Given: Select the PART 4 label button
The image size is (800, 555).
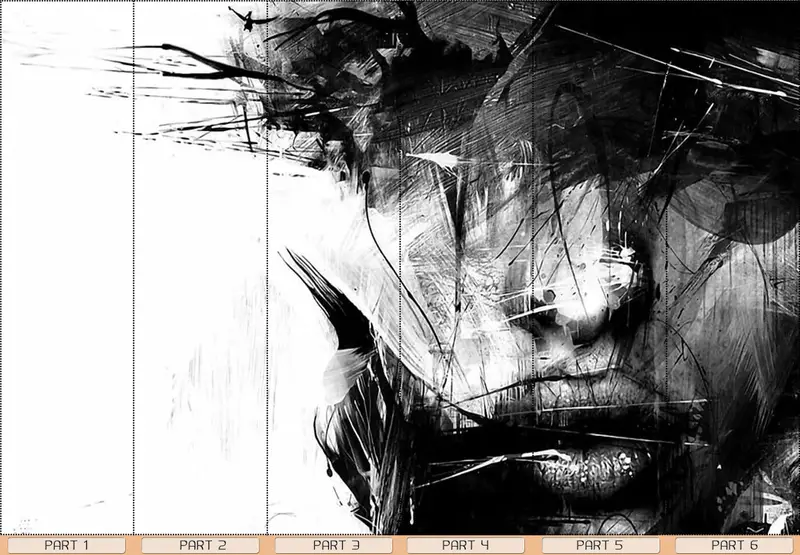Looking at the screenshot, I should (465, 545).
